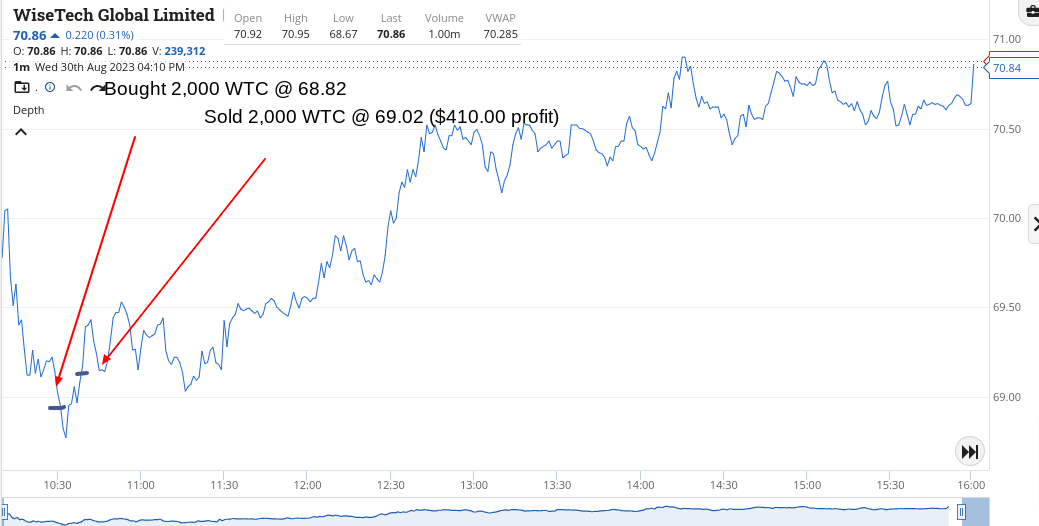Click the 12:00 label on the time axis
Screen dimensions: 1039x526
(307, 485)
